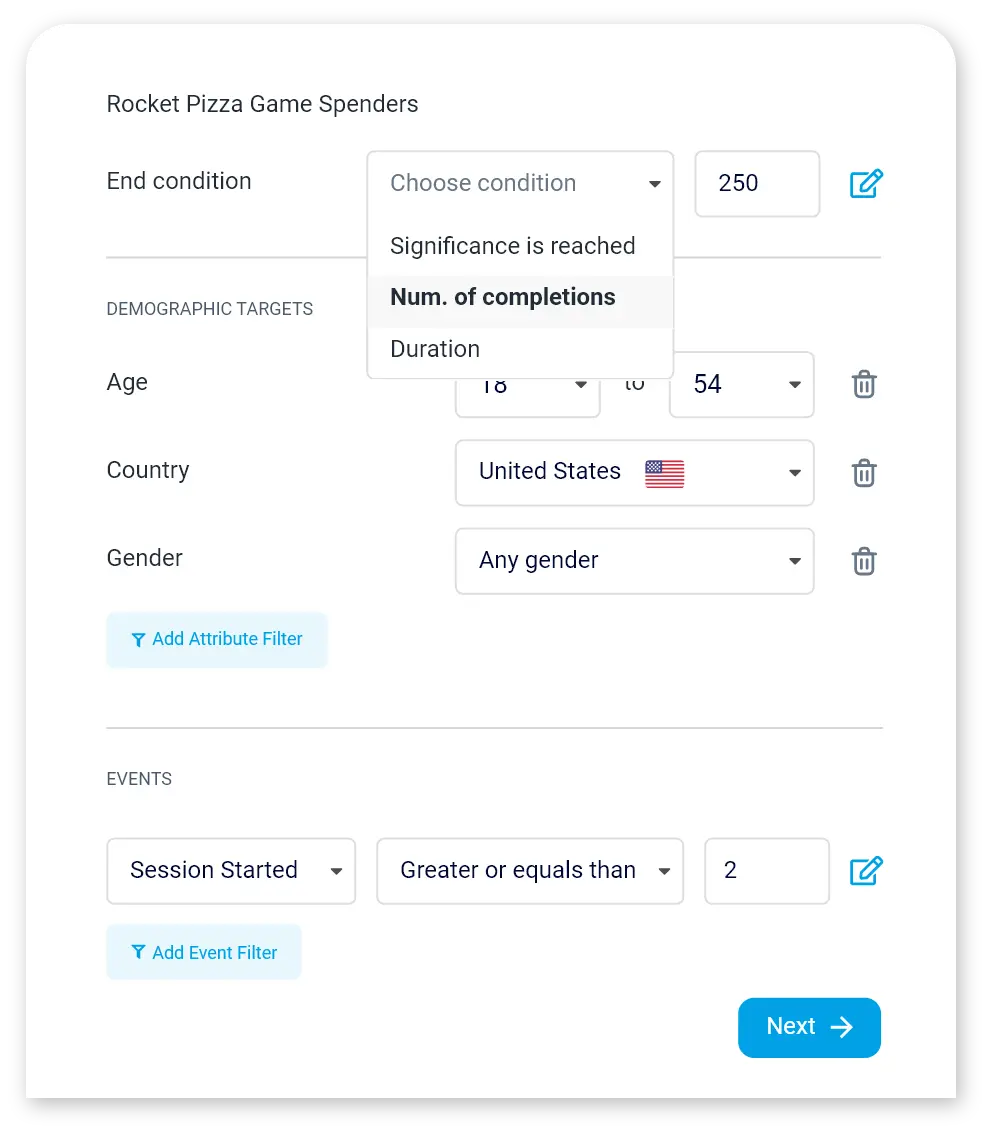The image size is (990, 1134).
Task: Click edit icon next to event value
Action: tap(866, 871)
